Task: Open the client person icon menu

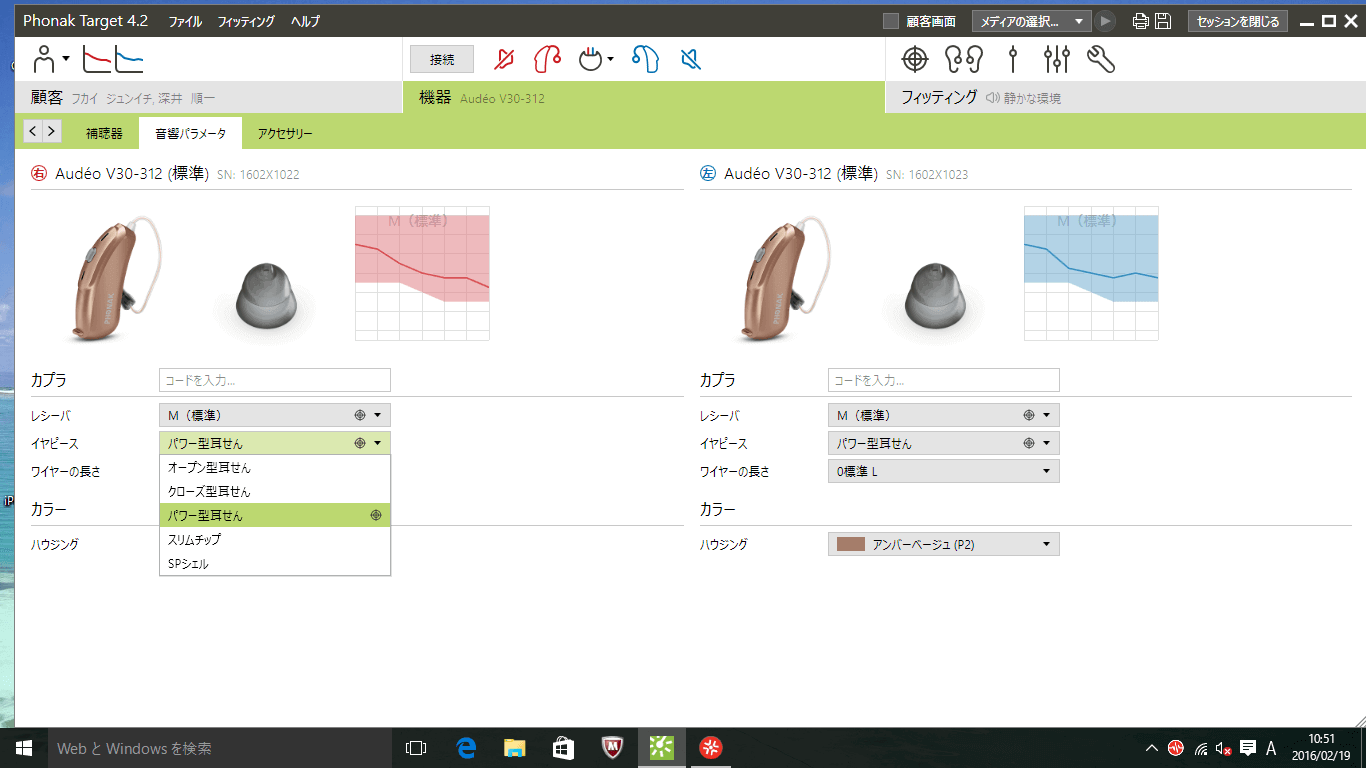Action: pyautogui.click(x=50, y=60)
